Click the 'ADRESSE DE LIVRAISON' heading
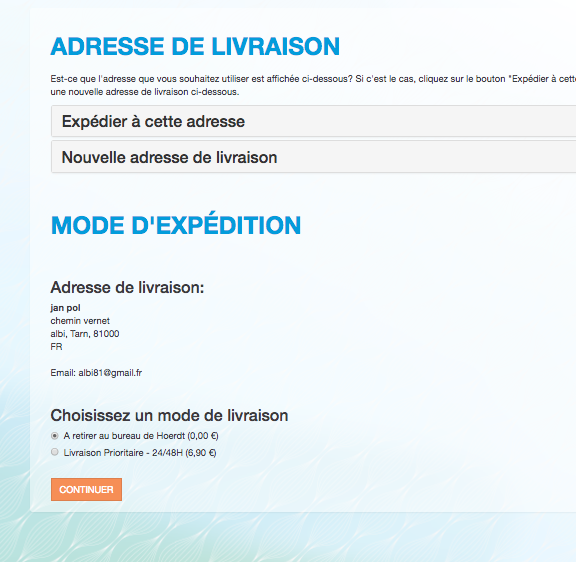 coord(195,47)
